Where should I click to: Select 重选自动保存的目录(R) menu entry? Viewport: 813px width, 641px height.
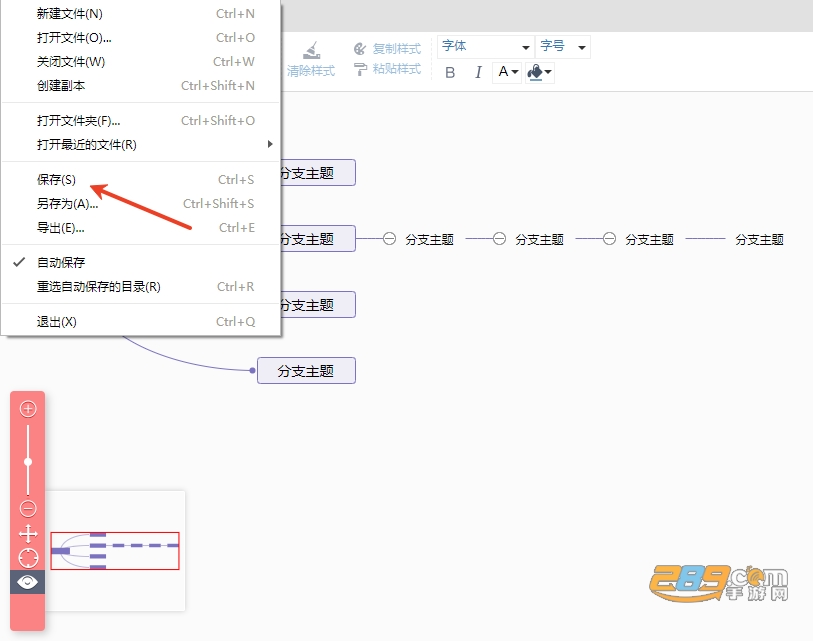141,286
